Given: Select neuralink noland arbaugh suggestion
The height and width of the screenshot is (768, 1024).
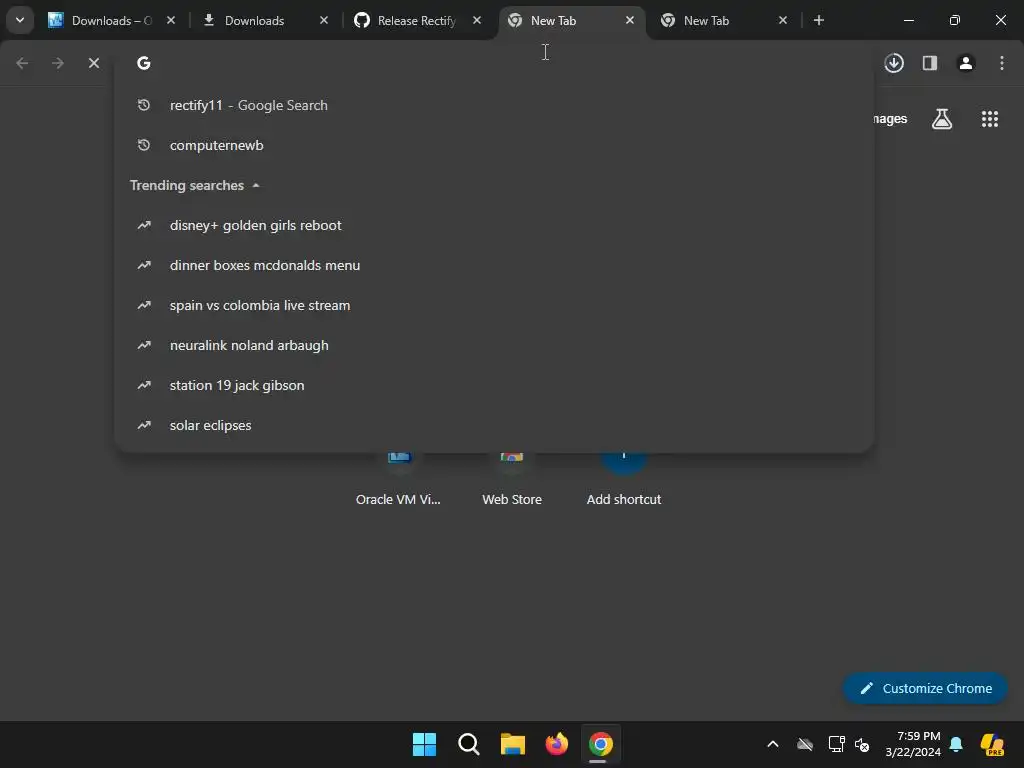Looking at the screenshot, I should (x=494, y=345).
